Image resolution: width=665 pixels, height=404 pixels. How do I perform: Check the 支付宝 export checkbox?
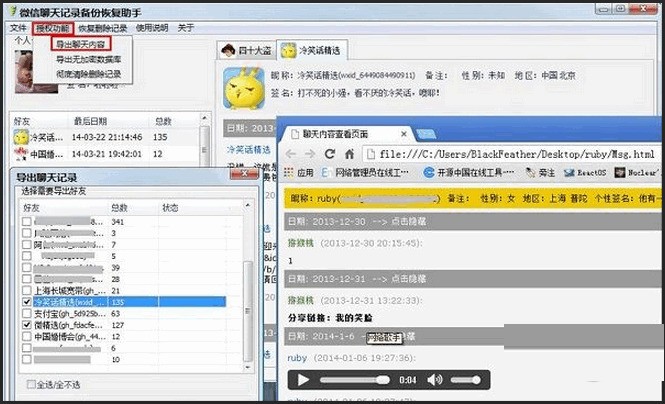[26, 314]
